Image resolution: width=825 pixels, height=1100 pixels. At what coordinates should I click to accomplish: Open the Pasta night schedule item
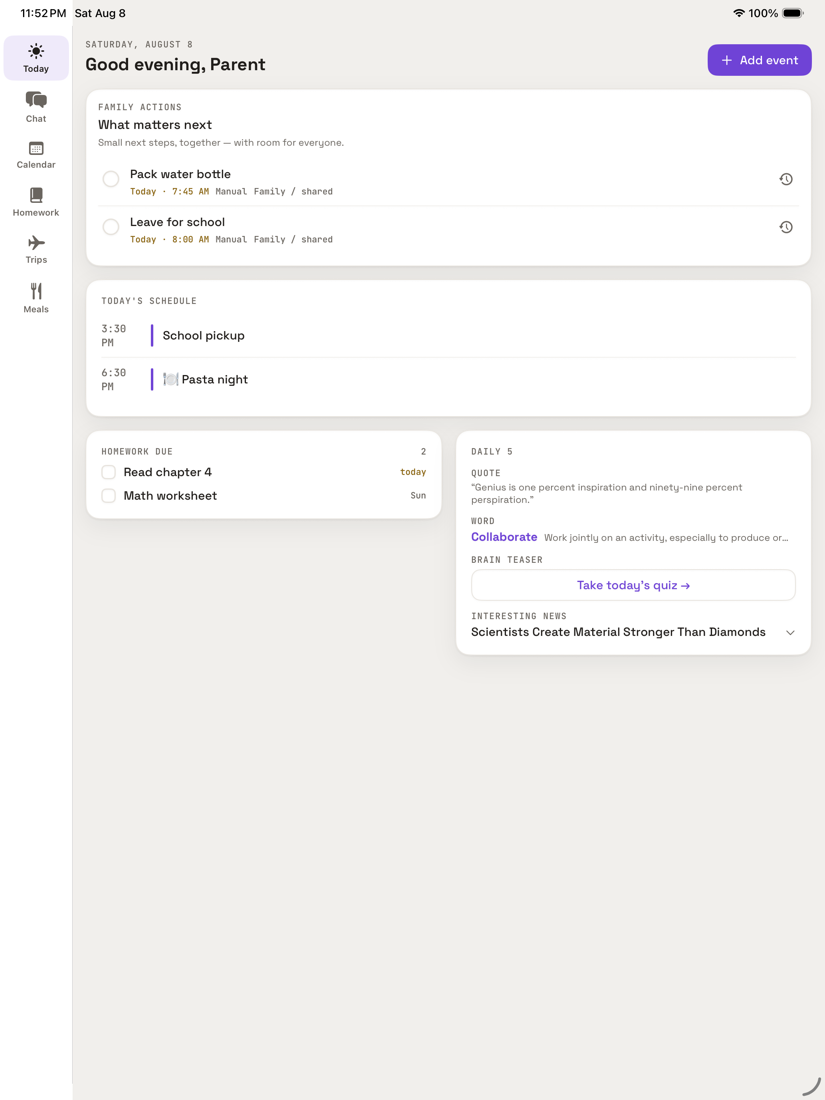[448, 380]
